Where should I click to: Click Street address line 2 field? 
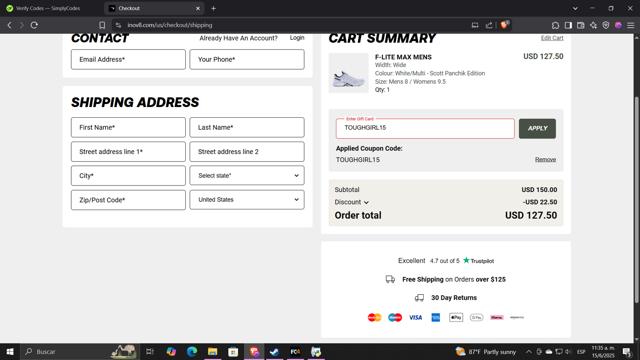(247, 151)
